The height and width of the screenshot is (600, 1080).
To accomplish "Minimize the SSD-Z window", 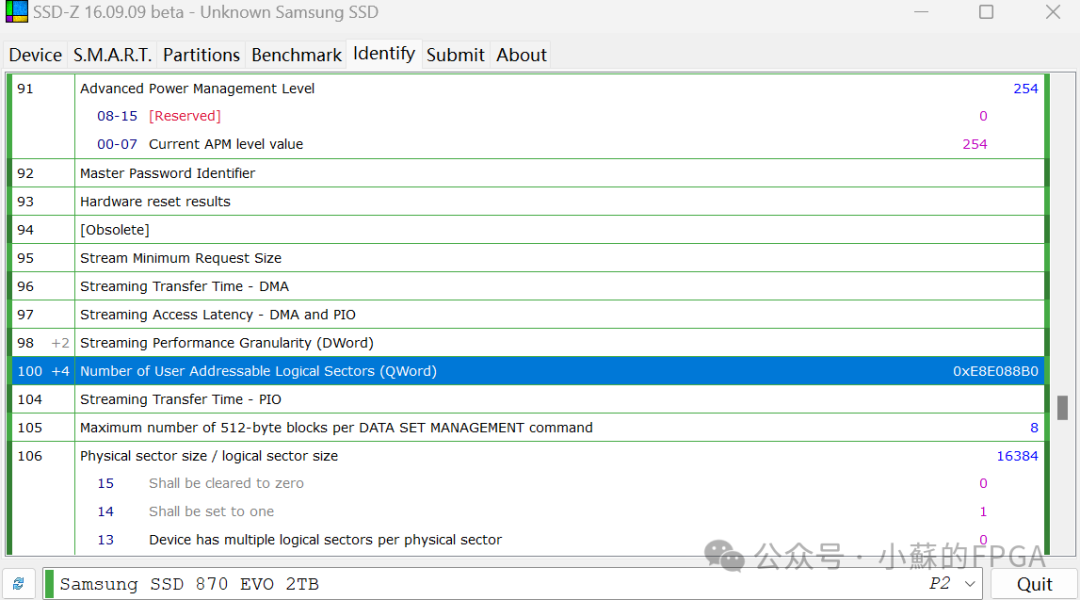I will pyautogui.click(x=922, y=12).
